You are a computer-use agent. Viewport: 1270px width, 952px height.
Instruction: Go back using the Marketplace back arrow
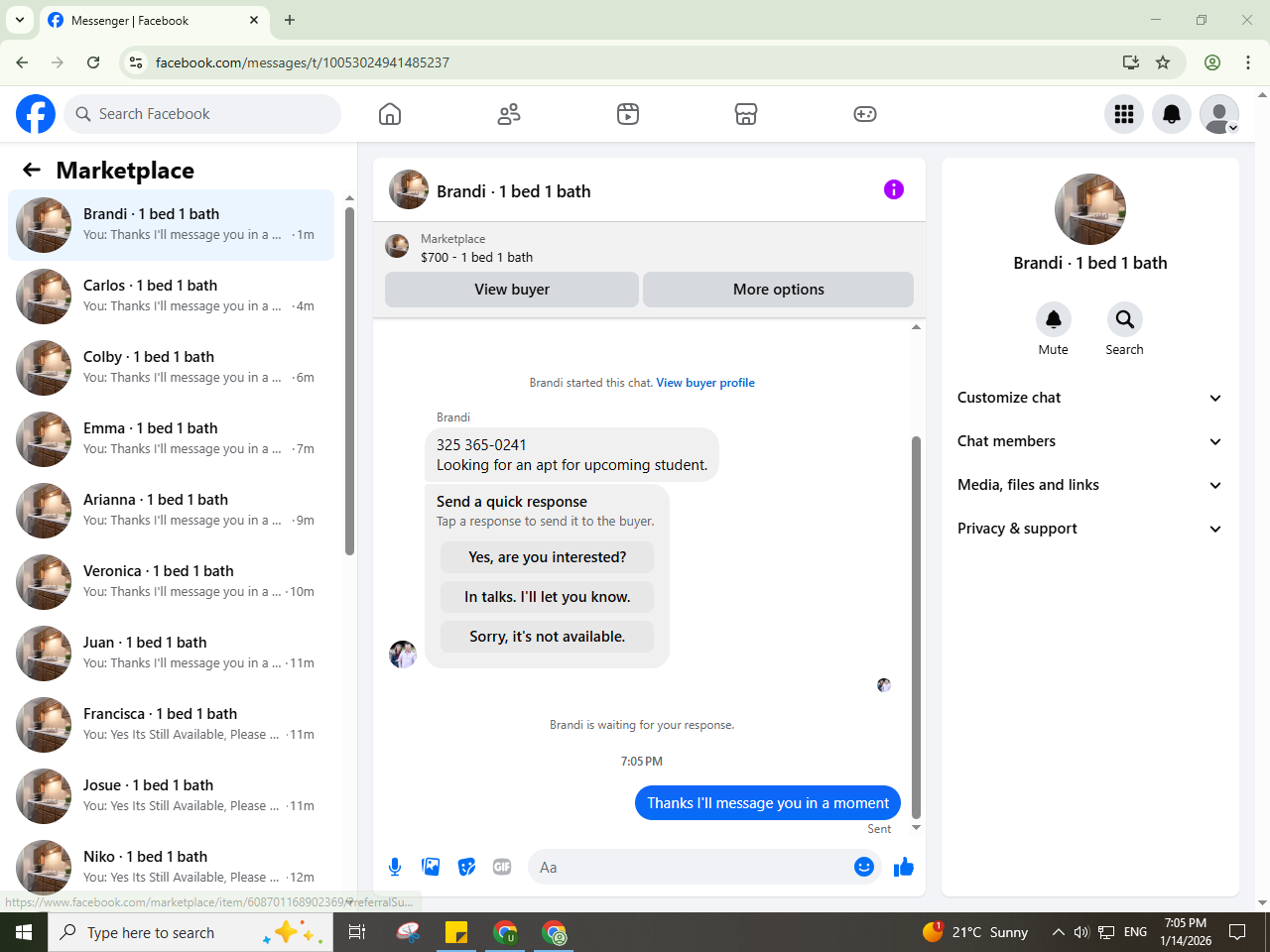32,170
